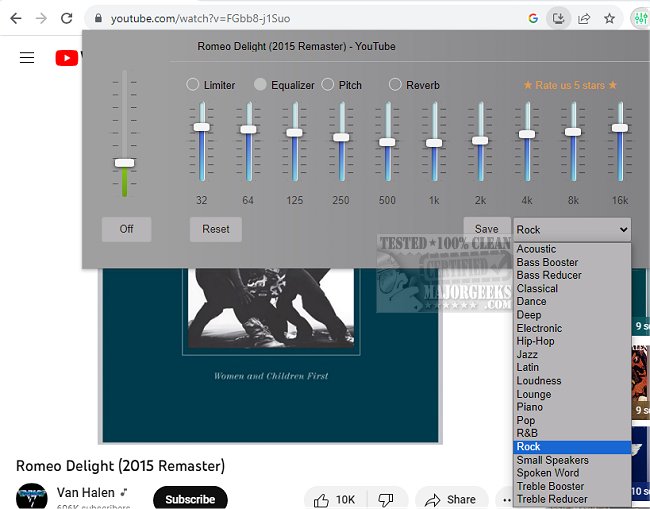Click the 32 Hz band slider handle

pos(202,127)
